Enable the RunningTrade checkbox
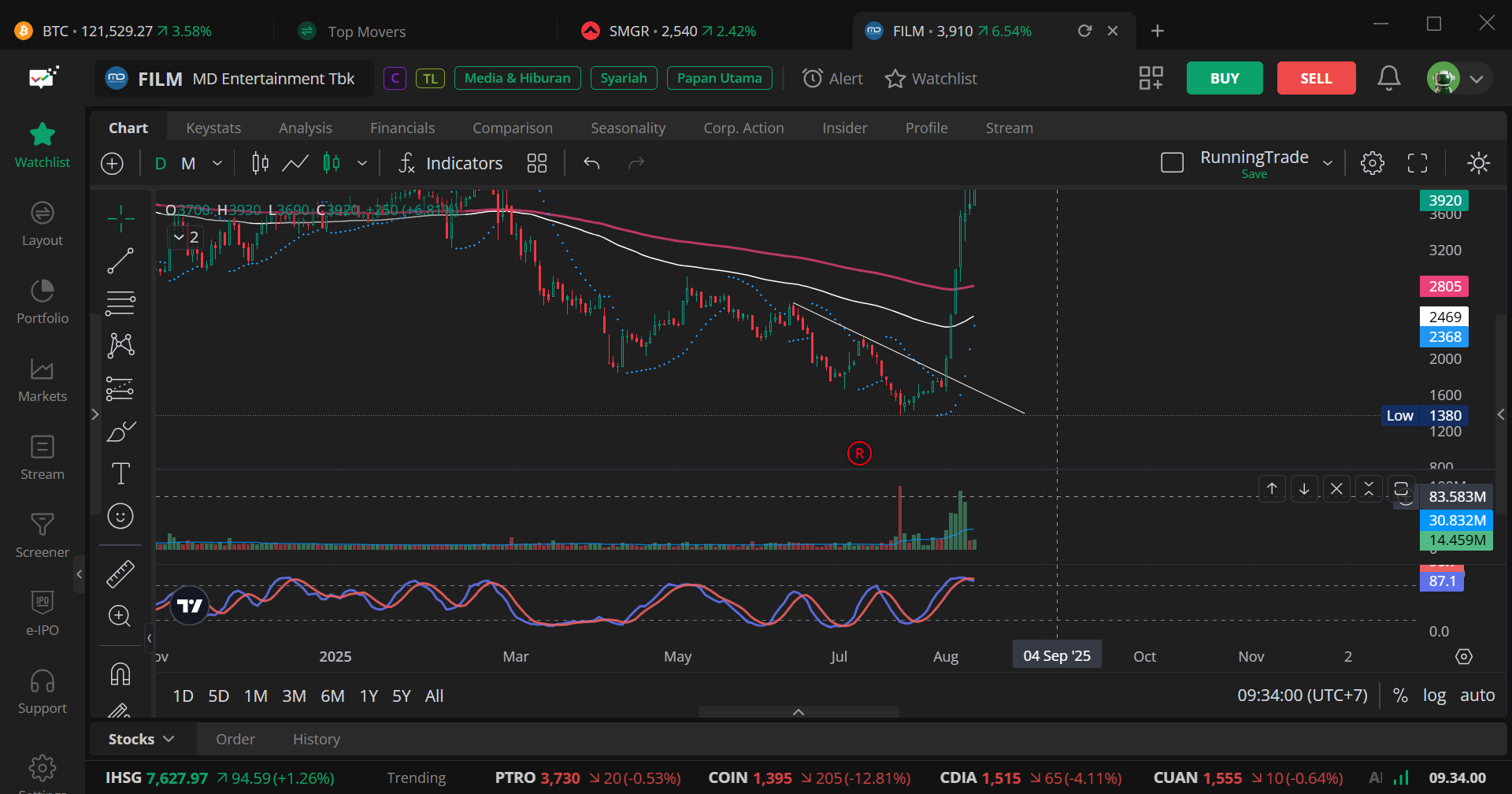Screen dimensions: 1512x794 tap(1173, 161)
